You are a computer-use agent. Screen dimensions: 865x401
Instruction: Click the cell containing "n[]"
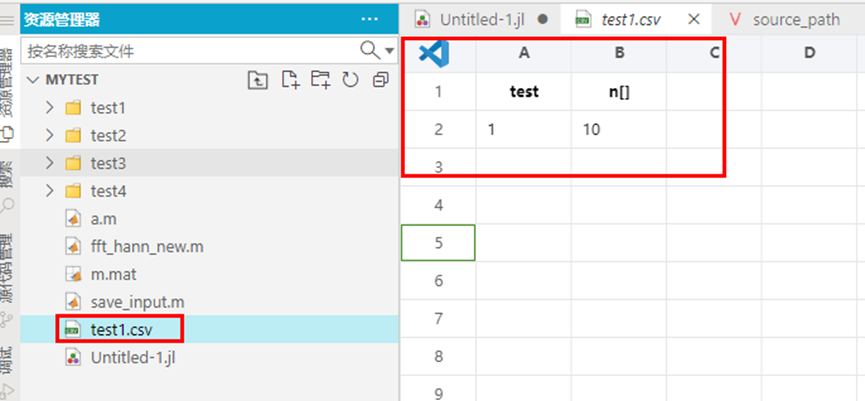click(619, 92)
